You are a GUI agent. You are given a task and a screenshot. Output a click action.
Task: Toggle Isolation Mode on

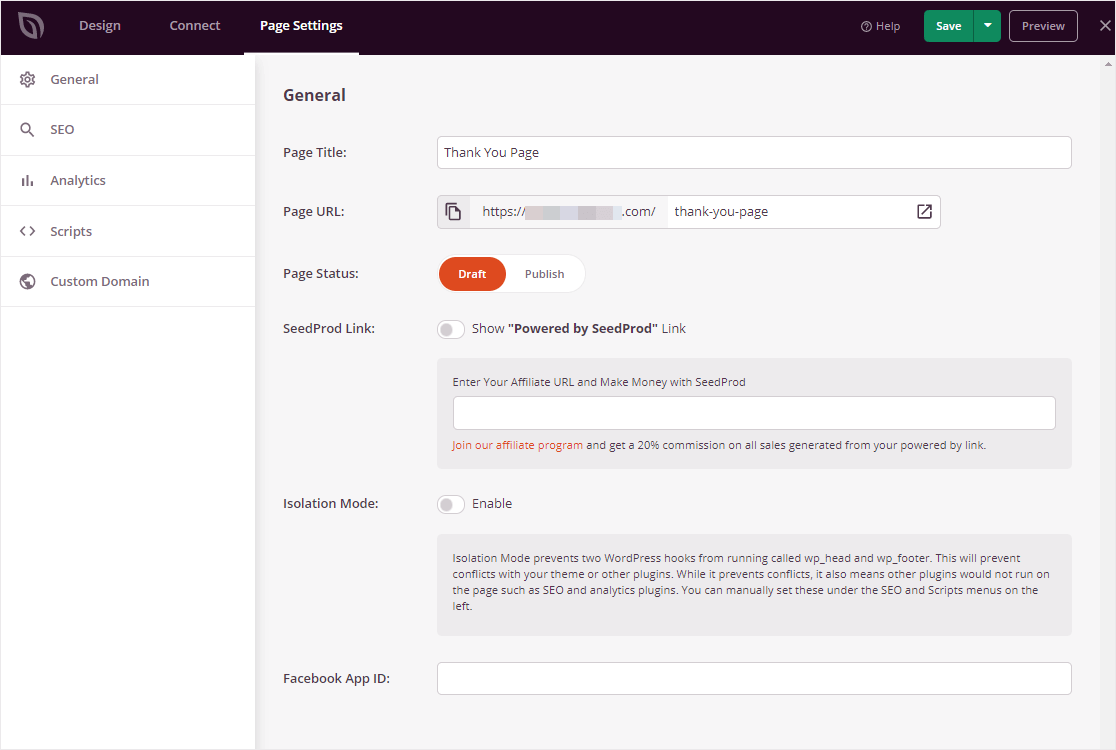pyautogui.click(x=451, y=504)
